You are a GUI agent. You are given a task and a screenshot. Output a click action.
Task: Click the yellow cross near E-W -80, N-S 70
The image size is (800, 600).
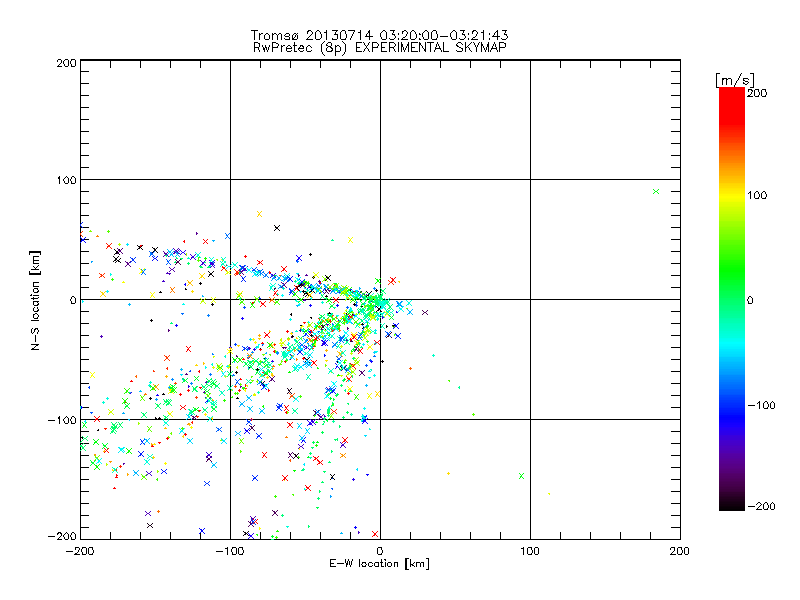coord(259,214)
